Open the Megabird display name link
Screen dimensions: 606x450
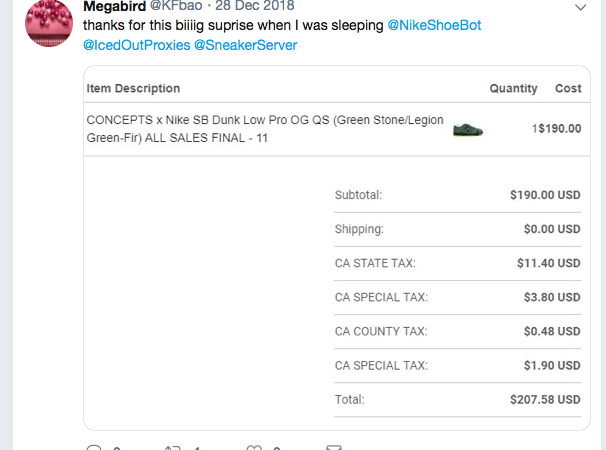click(x=114, y=6)
